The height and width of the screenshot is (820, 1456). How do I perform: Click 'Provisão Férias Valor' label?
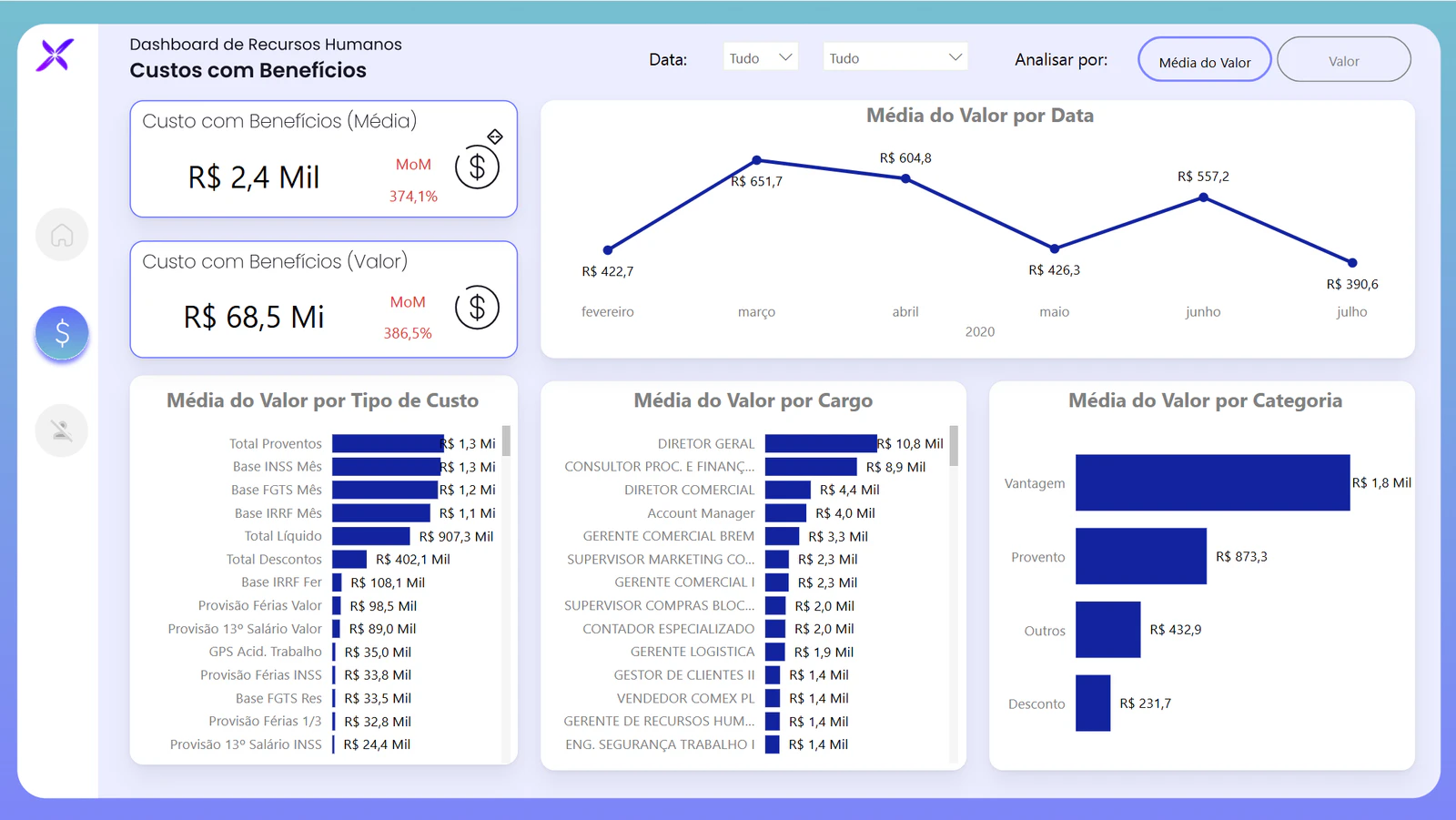pyautogui.click(x=260, y=605)
